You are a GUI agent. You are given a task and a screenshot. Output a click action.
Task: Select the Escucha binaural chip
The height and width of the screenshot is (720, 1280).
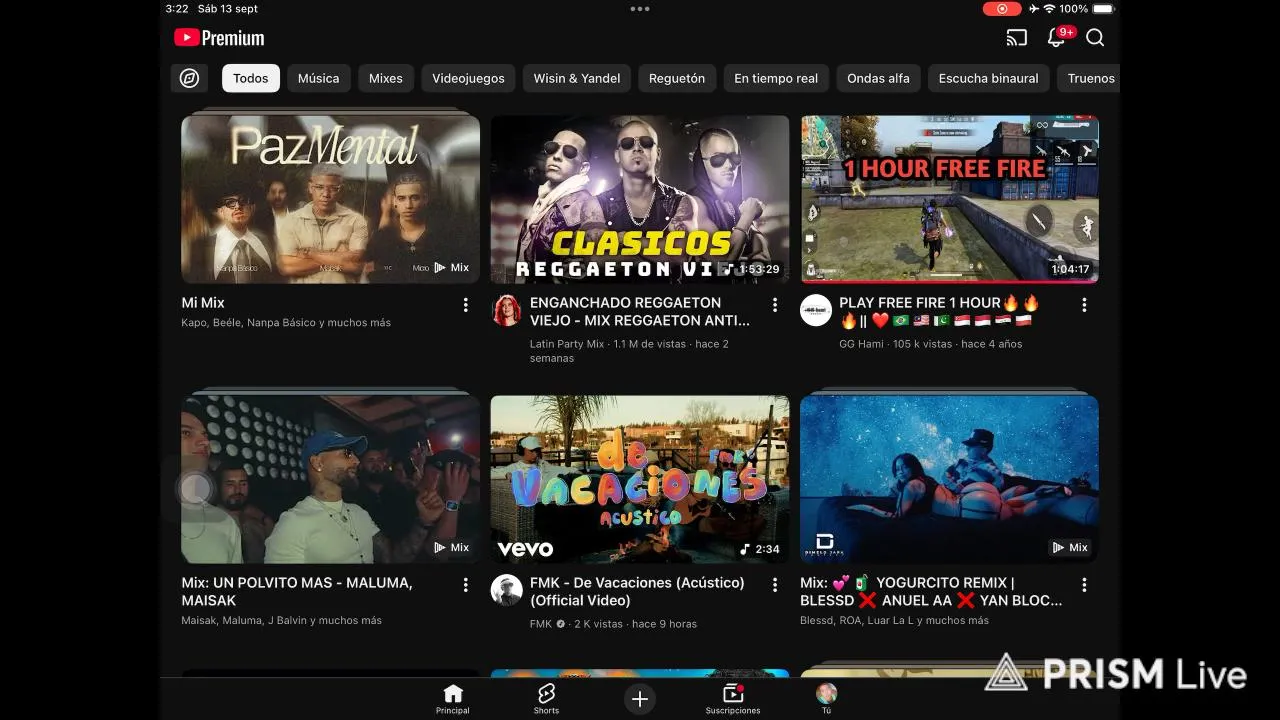988,78
